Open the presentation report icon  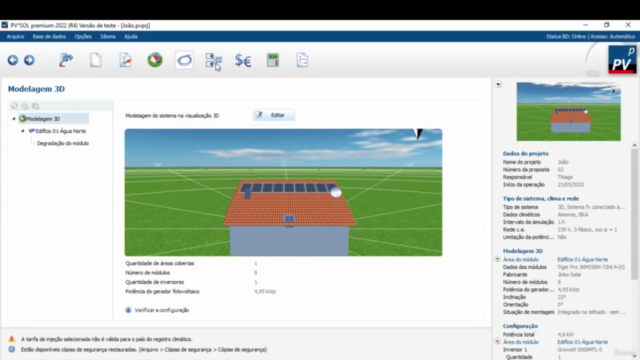pyautogui.click(x=302, y=60)
